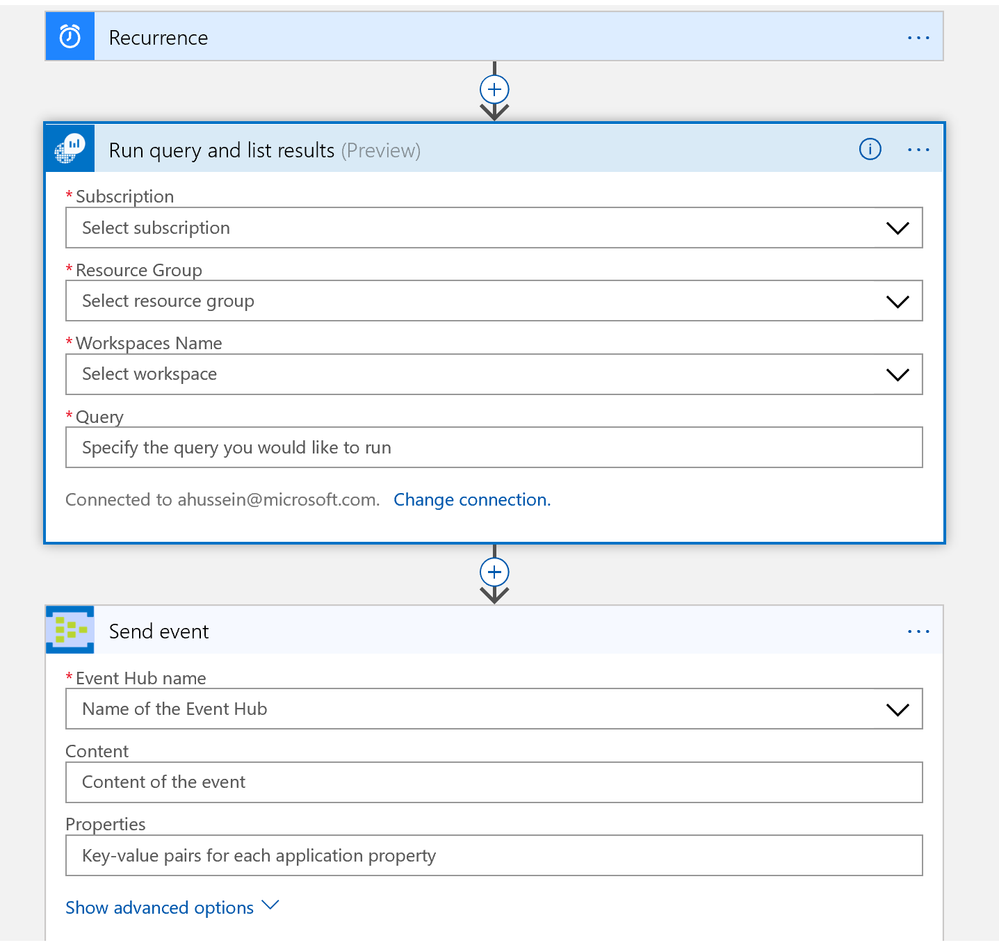This screenshot has height=948, width=999.
Task: Open Send event step ellipsis menu
Action: [x=918, y=631]
